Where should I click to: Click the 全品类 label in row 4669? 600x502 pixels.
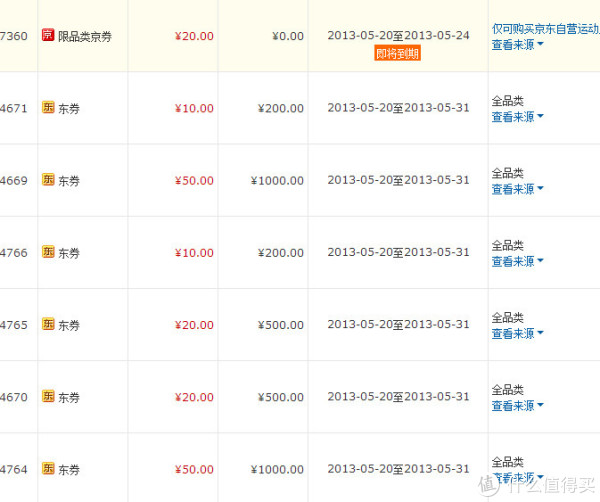508,173
